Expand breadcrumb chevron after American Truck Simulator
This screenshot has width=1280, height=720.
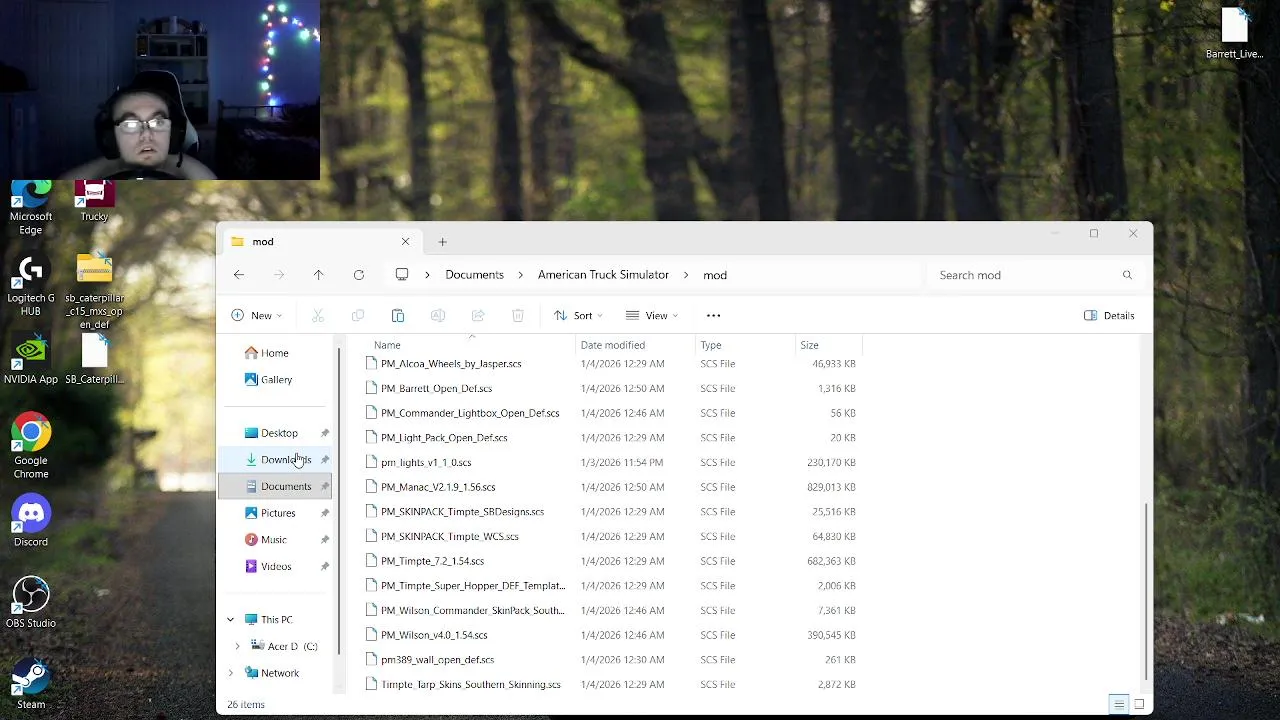pos(686,275)
